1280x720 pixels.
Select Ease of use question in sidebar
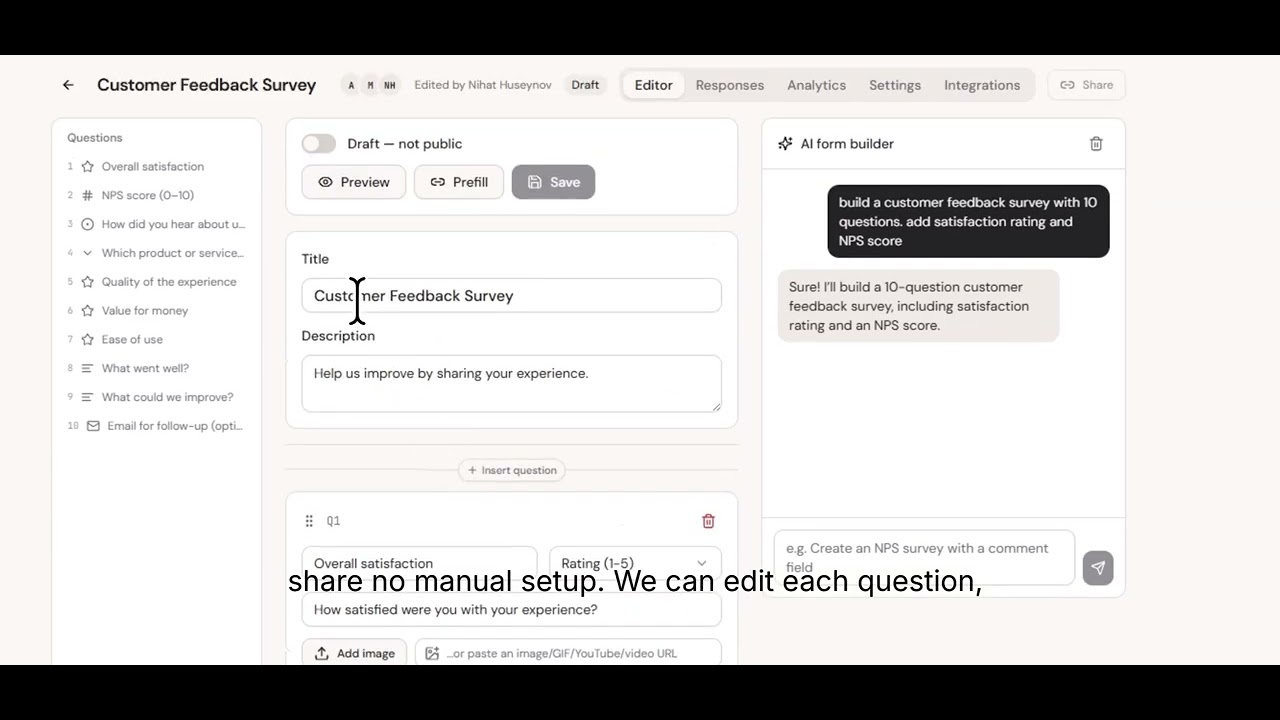[x=157, y=340]
